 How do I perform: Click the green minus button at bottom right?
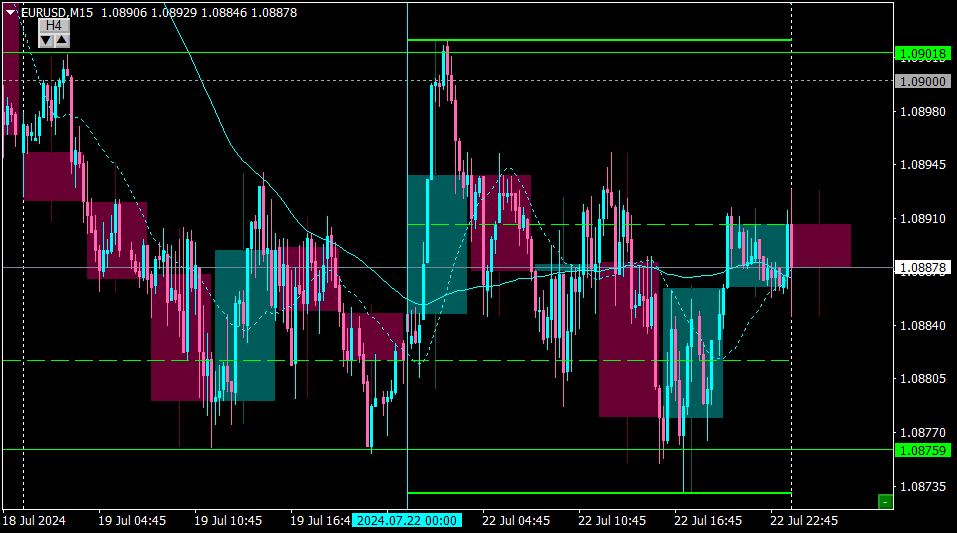pos(885,502)
